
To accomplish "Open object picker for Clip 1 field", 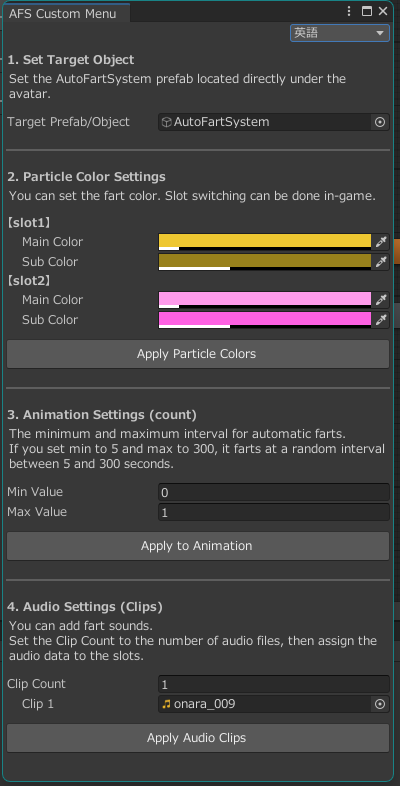I will pyautogui.click(x=380, y=704).
